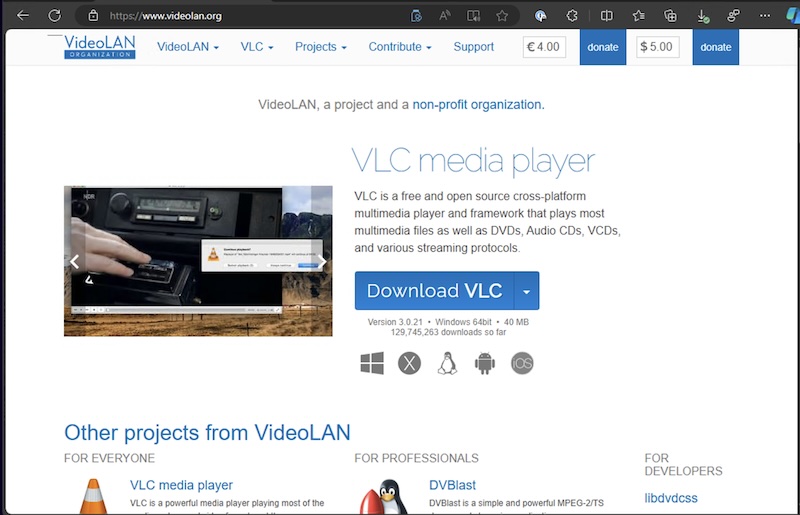Viewport: 800px width, 515px height.
Task: Click the macOS X platform icon
Action: [x=409, y=364]
